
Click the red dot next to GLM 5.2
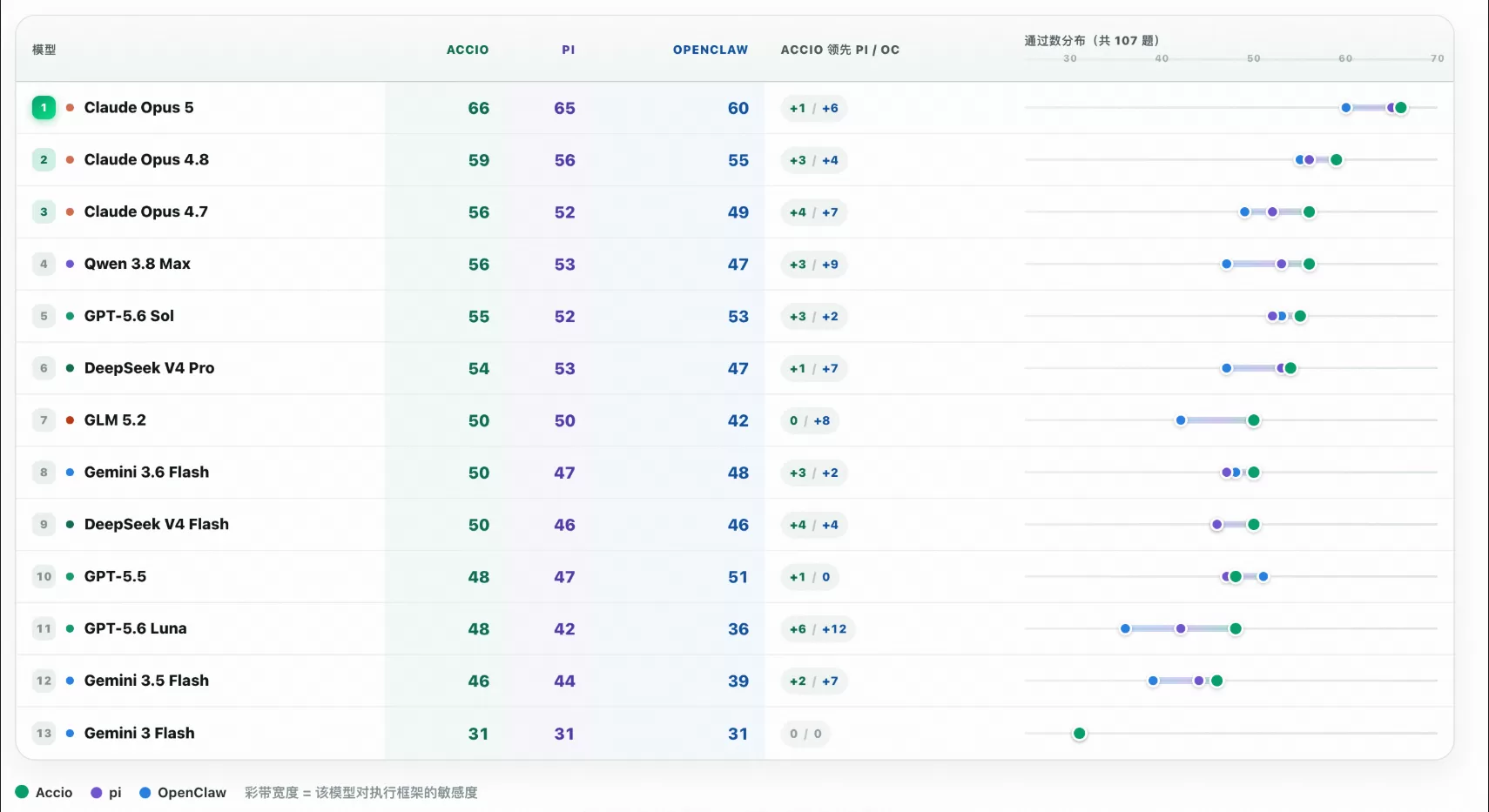70,420
